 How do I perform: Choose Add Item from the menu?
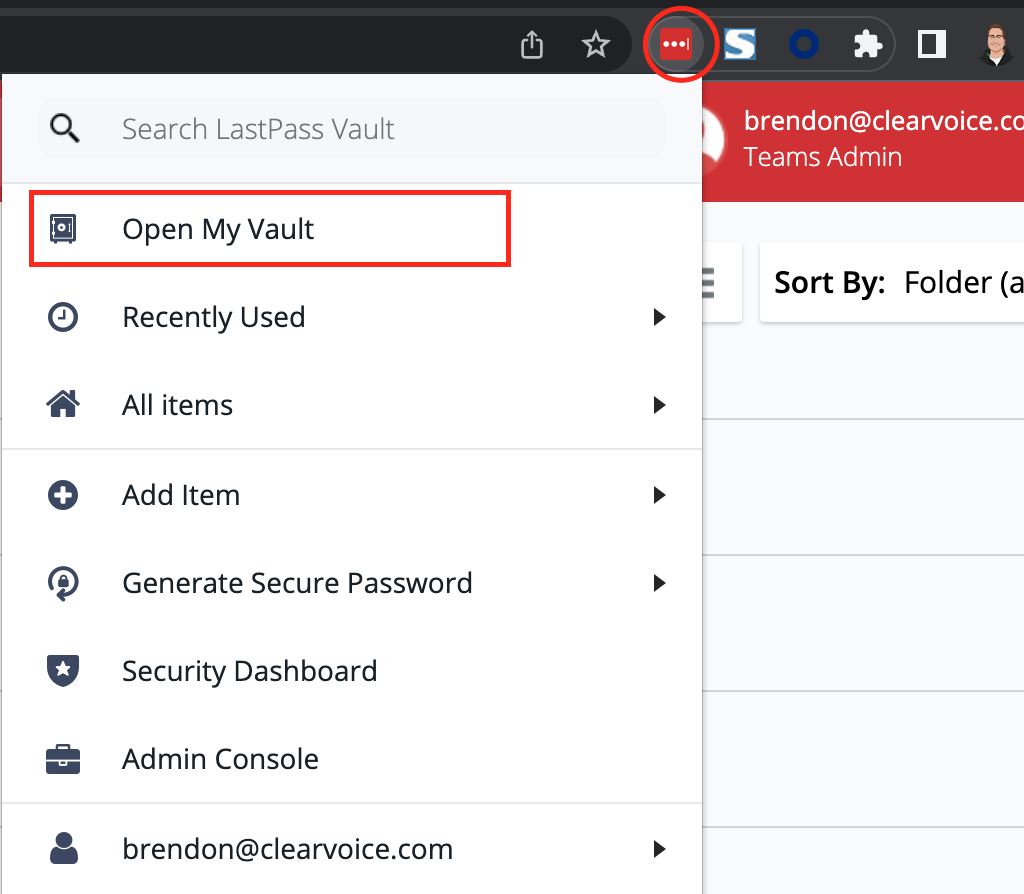click(352, 495)
